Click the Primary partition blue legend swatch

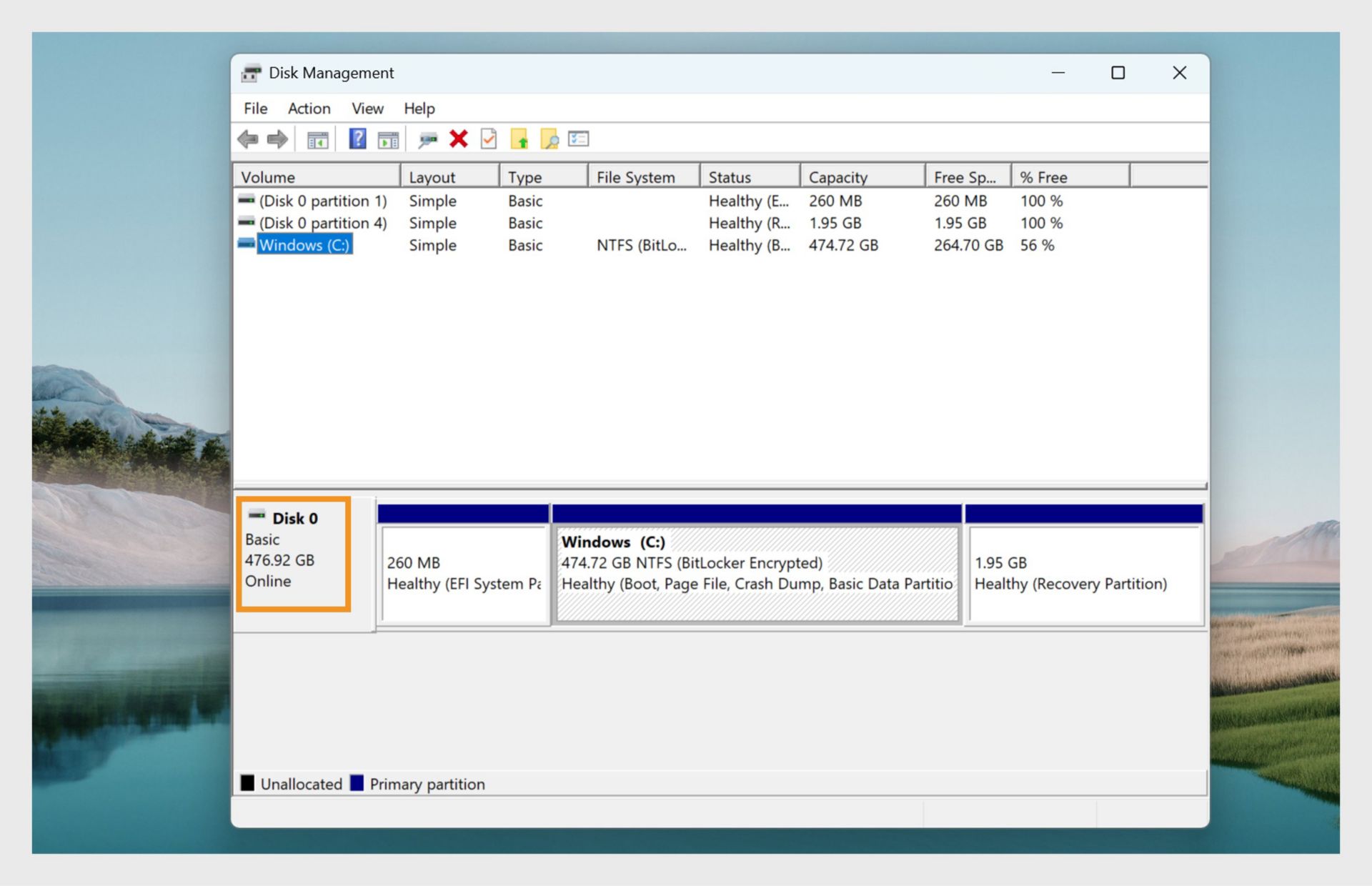[357, 783]
